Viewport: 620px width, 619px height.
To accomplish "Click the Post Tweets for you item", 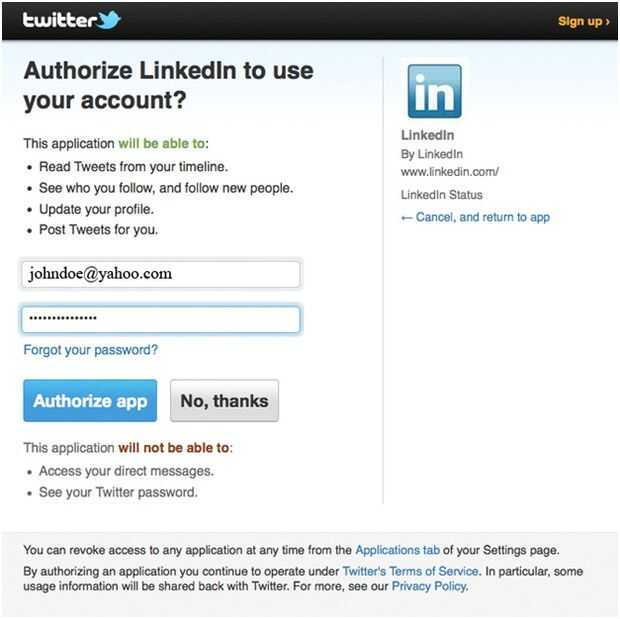I will [x=98, y=230].
